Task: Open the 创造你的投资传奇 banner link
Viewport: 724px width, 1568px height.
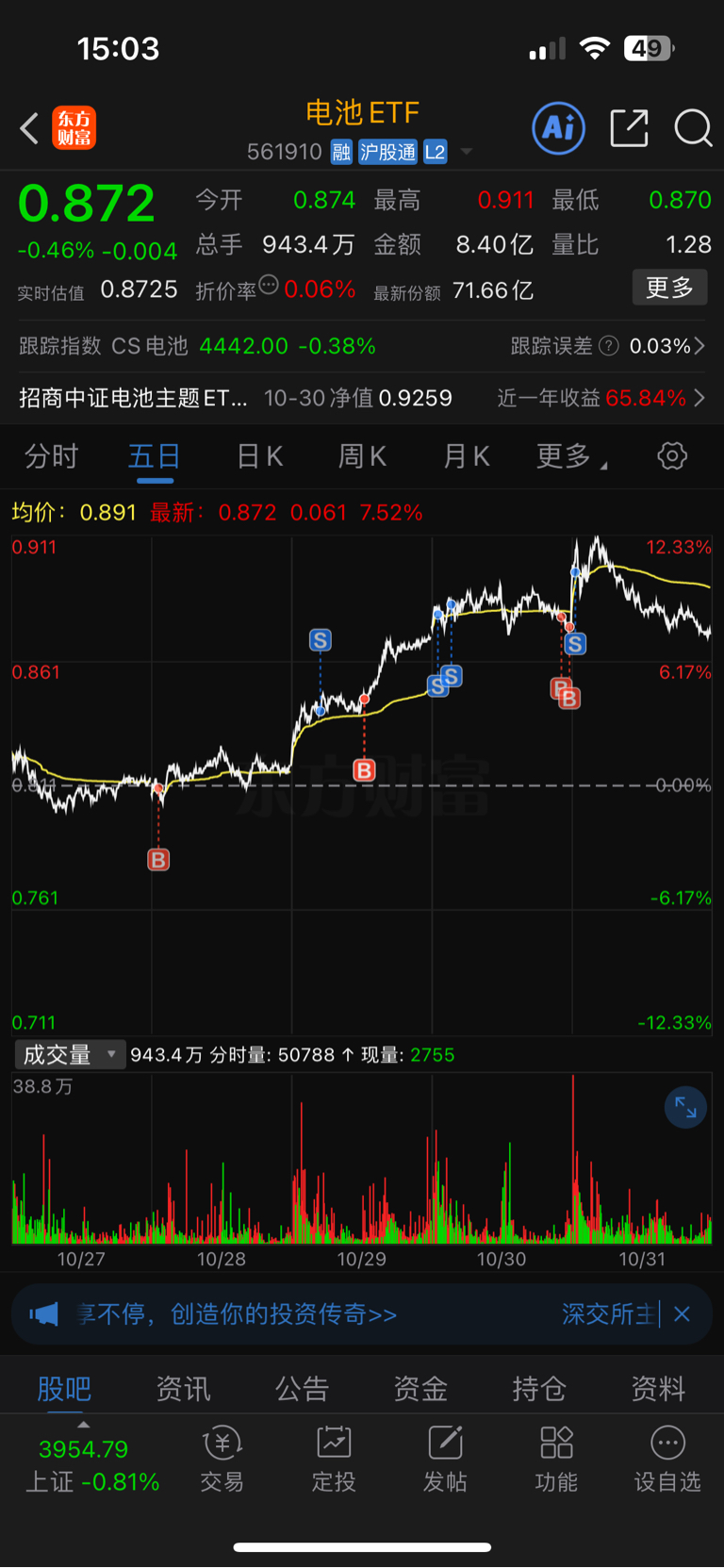Action: tap(283, 1313)
